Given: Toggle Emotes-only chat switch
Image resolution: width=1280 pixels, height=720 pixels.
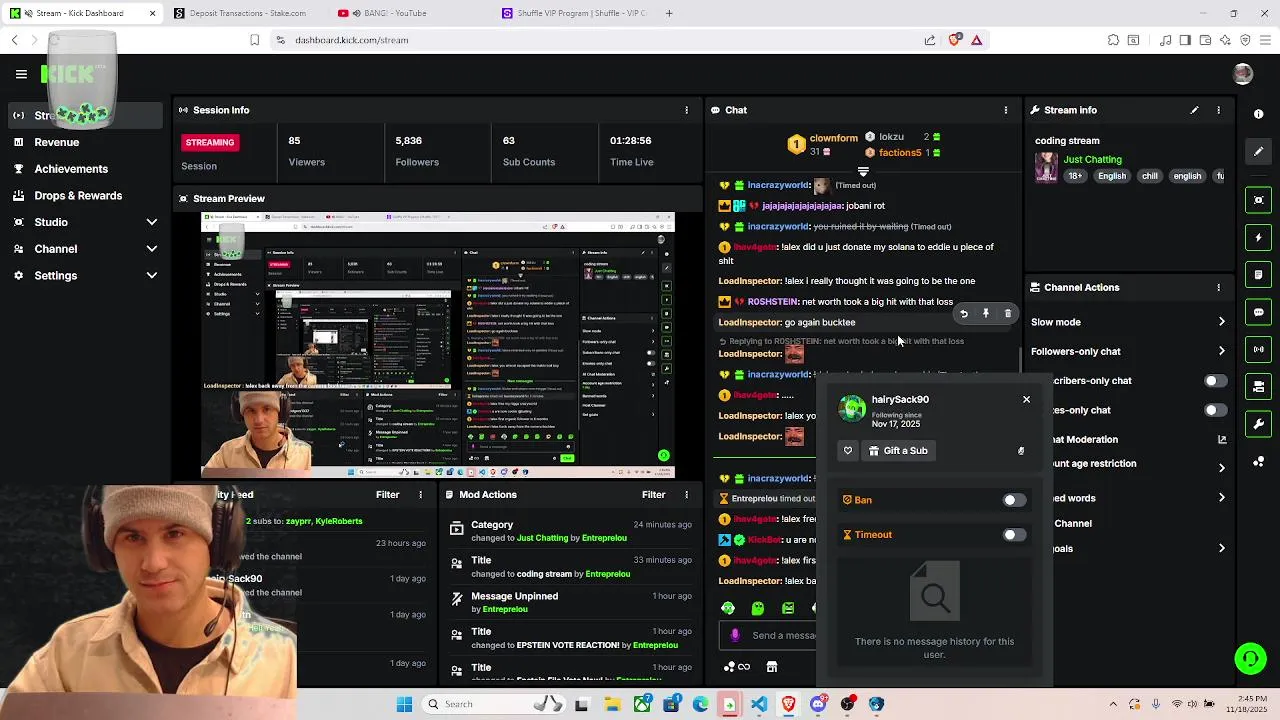Looking at the screenshot, I should [x=1215, y=410].
